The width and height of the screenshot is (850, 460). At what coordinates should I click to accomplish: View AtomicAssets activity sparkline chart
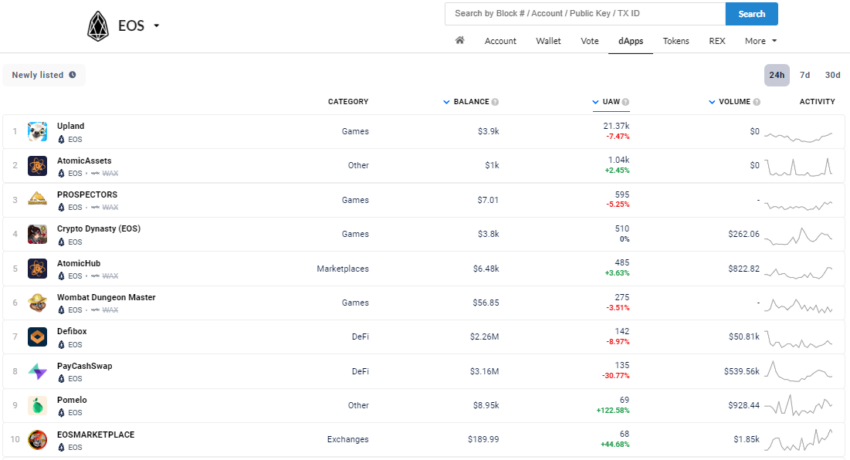coord(798,167)
